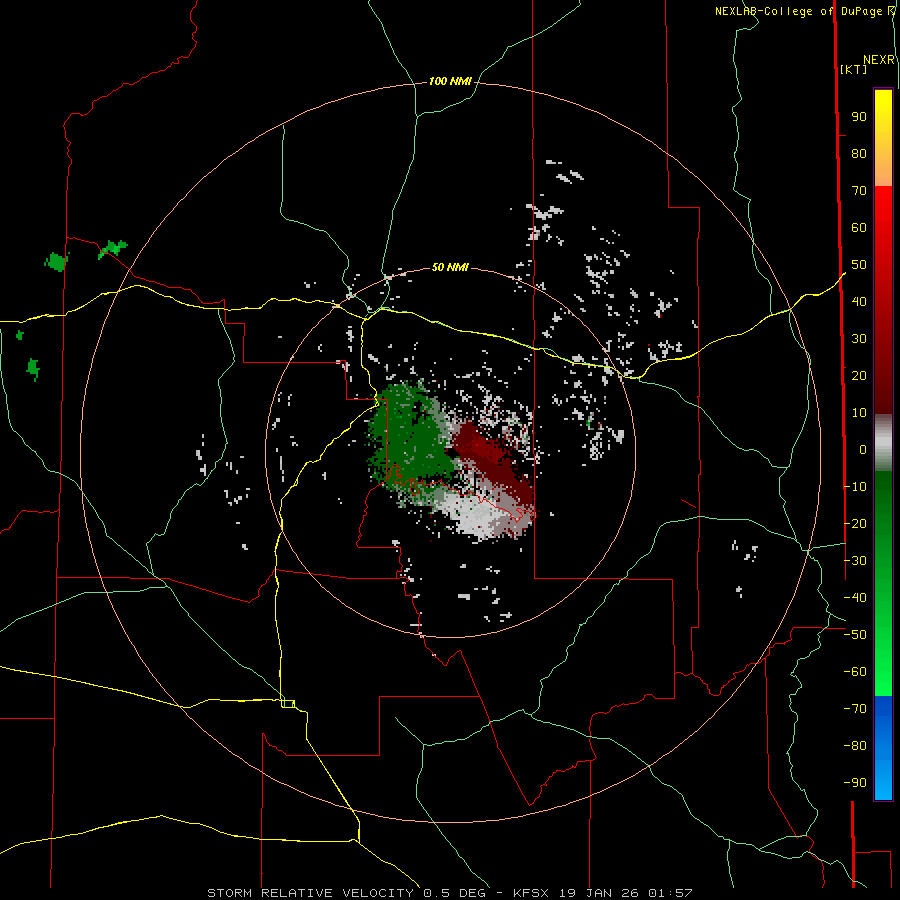Click the positive 90 scale value
Image resolution: width=900 pixels, height=900 pixels.
tap(859, 117)
